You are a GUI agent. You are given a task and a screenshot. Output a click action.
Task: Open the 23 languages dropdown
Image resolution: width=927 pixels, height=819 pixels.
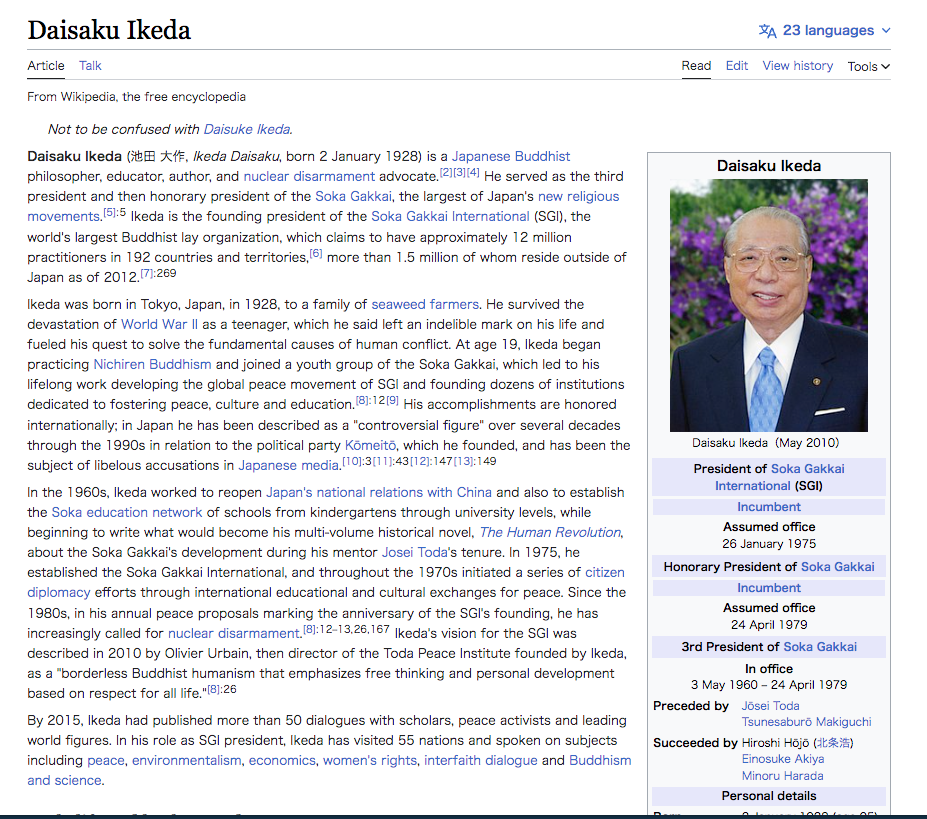click(825, 31)
